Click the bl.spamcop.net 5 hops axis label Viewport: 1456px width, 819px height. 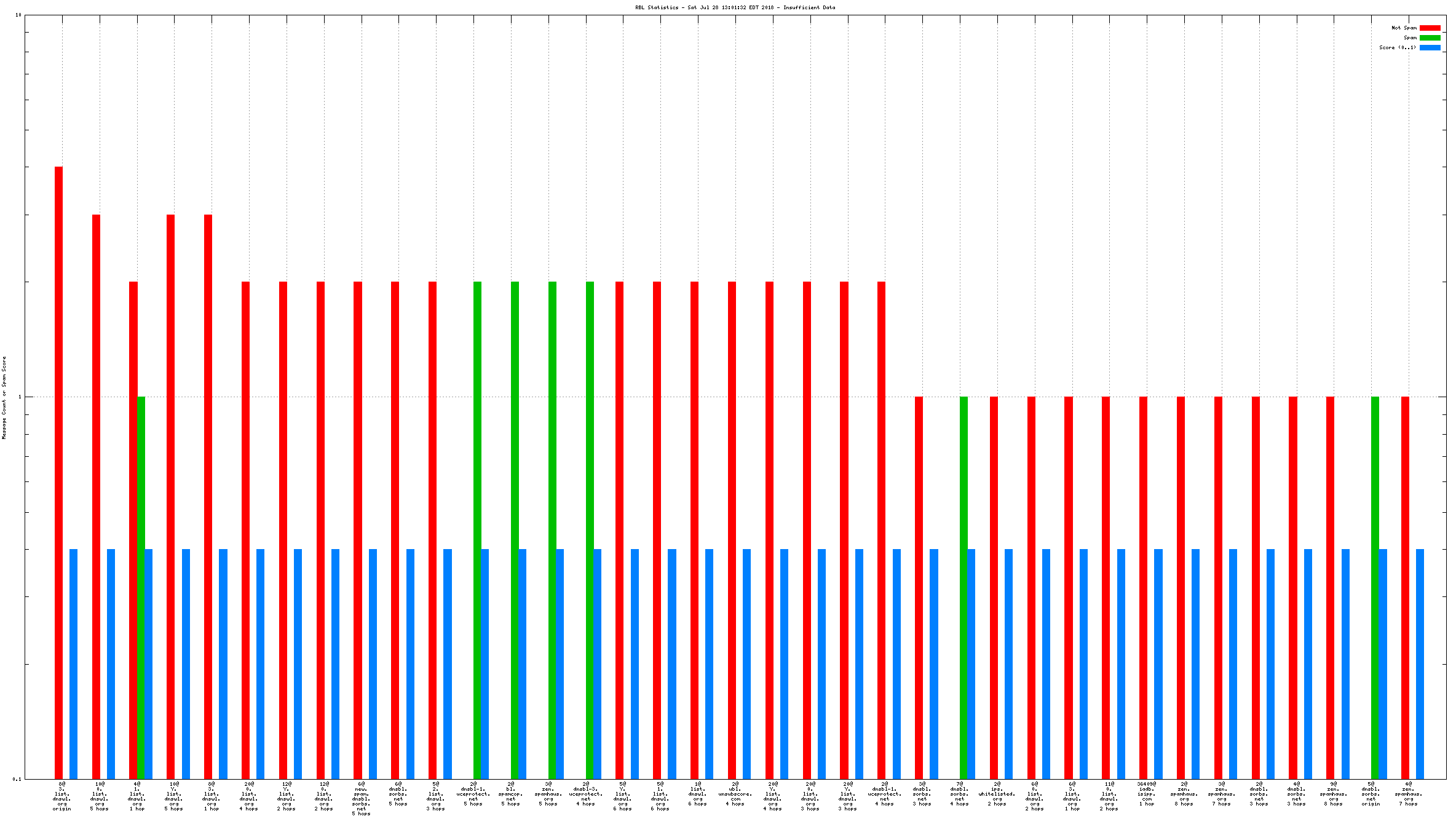click(x=511, y=794)
